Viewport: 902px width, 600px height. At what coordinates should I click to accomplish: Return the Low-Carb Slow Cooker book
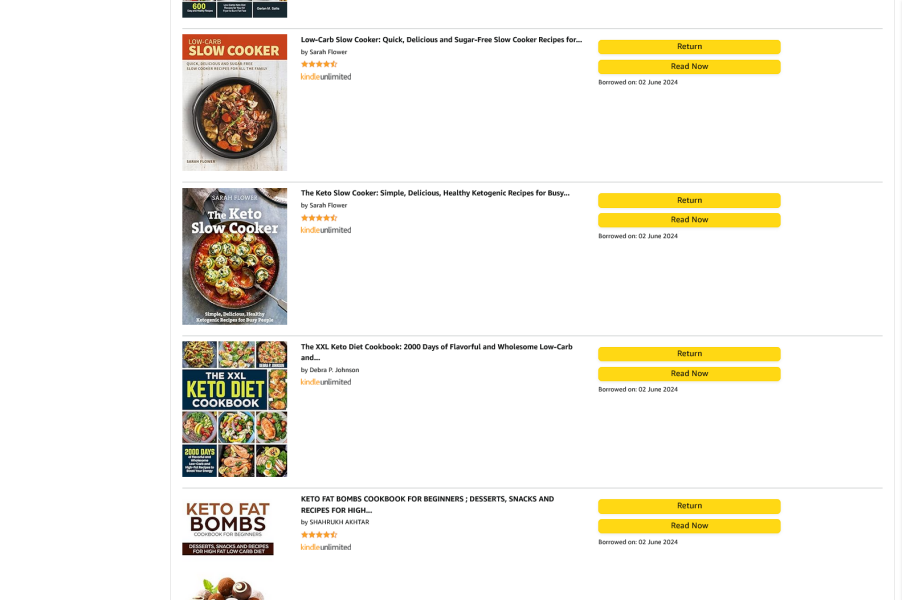pos(689,47)
